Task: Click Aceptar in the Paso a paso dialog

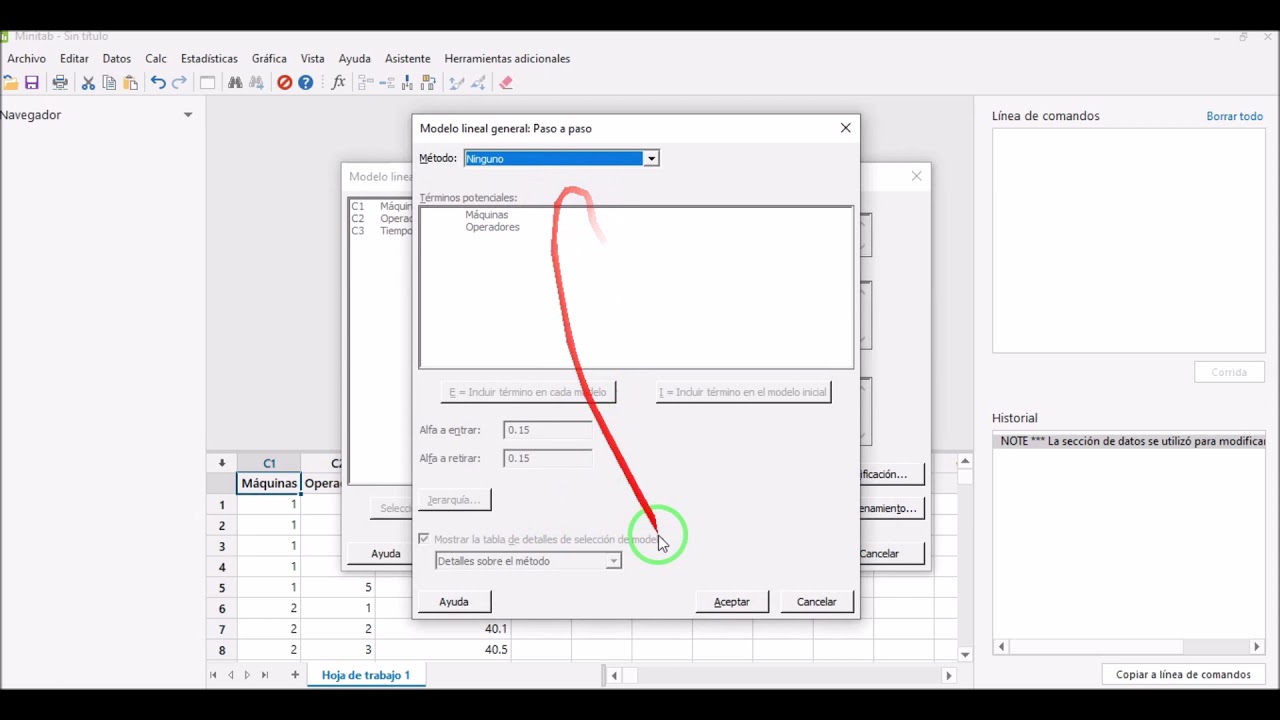Action: point(731,602)
